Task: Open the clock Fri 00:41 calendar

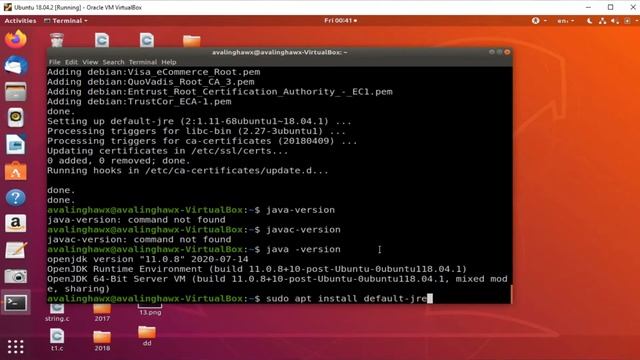Action: click(340, 20)
